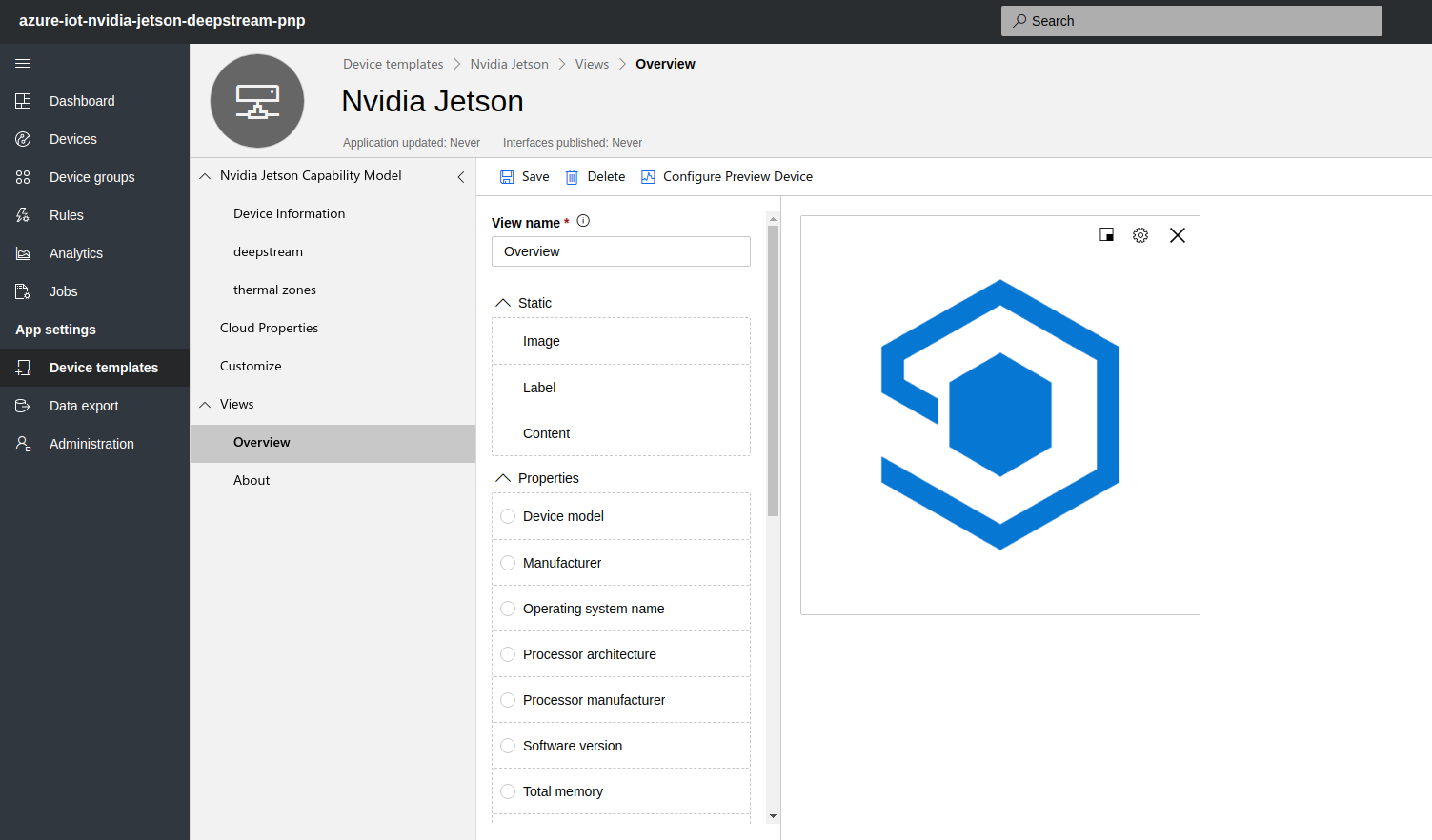Image resolution: width=1432 pixels, height=840 pixels.
Task: Click scrollbar up arrow in tile list
Action: click(773, 219)
